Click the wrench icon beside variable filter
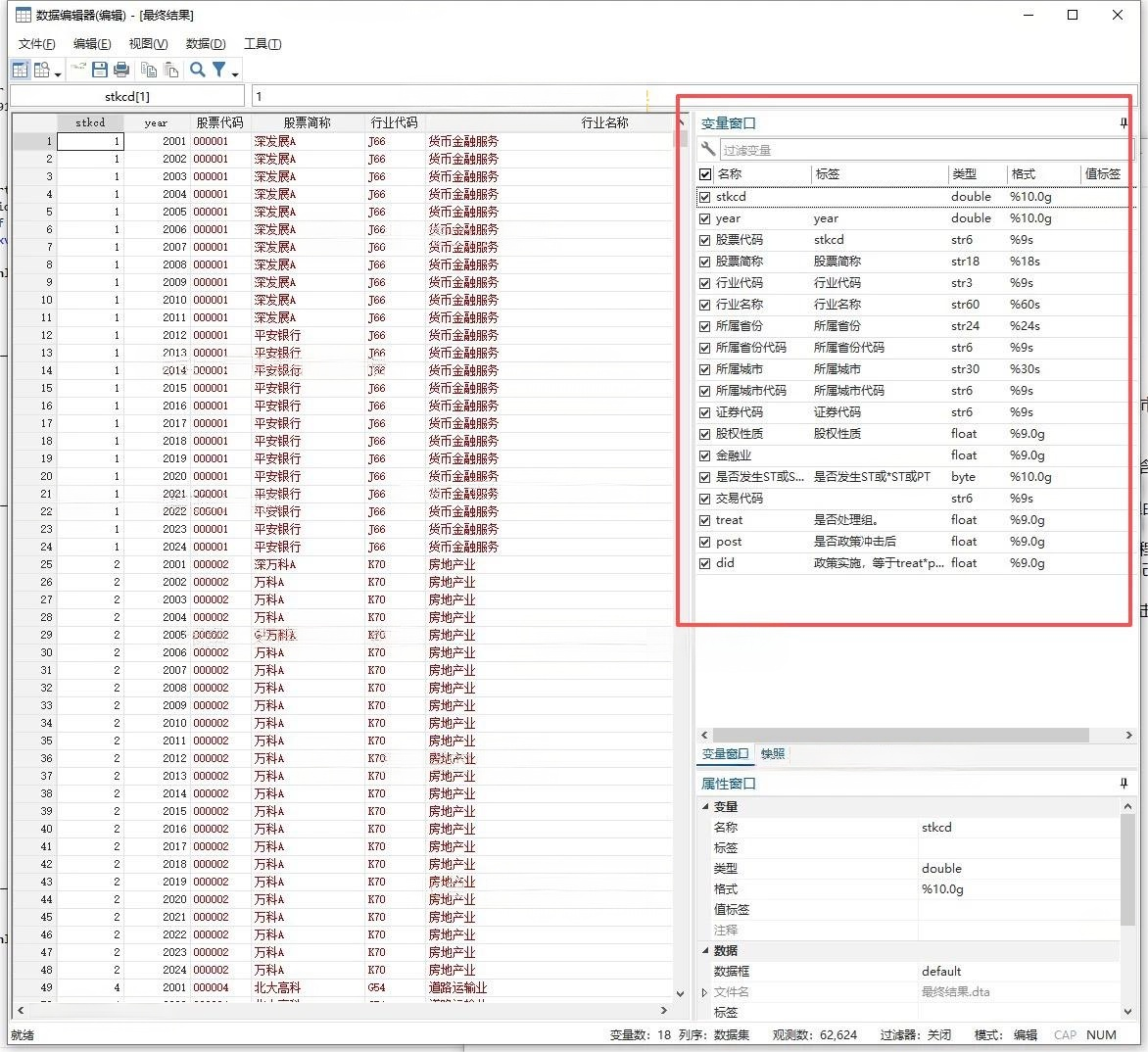1148x1052 pixels. (x=708, y=149)
